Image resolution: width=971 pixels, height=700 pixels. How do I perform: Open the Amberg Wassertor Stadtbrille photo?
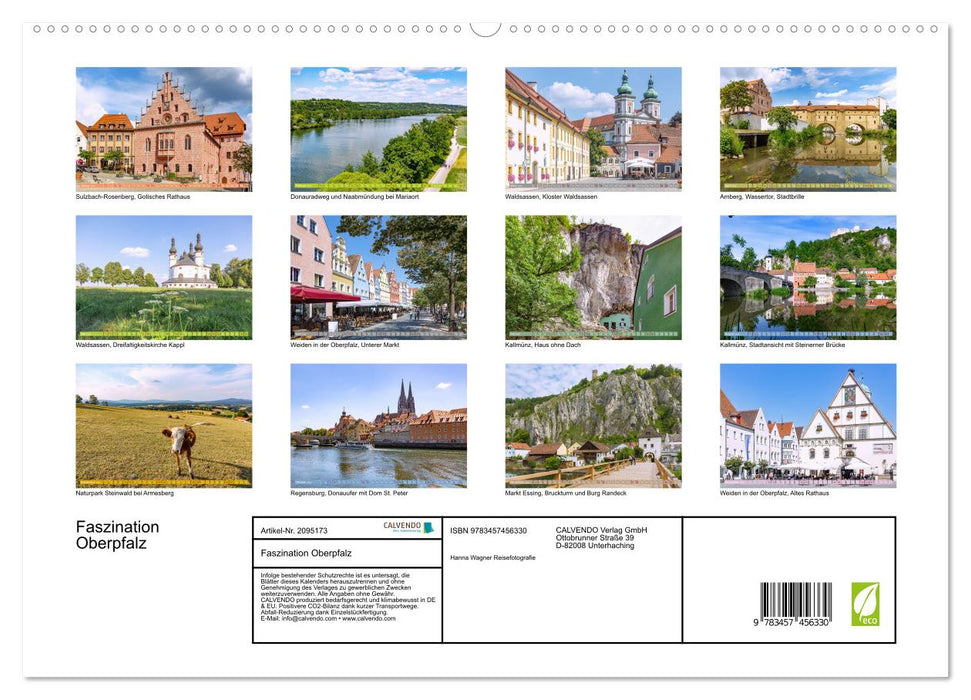806,128
